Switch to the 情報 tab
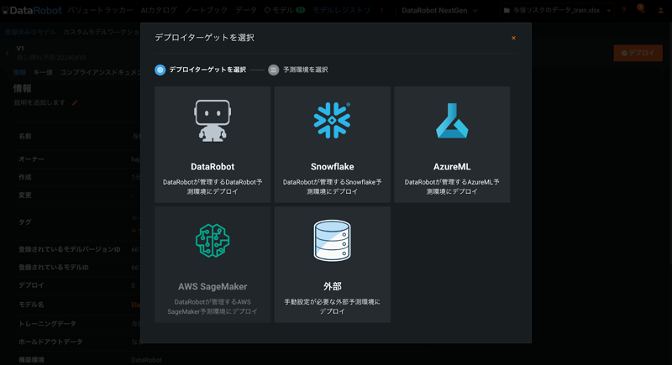Screen dimensions: 672x365 pos(20,72)
